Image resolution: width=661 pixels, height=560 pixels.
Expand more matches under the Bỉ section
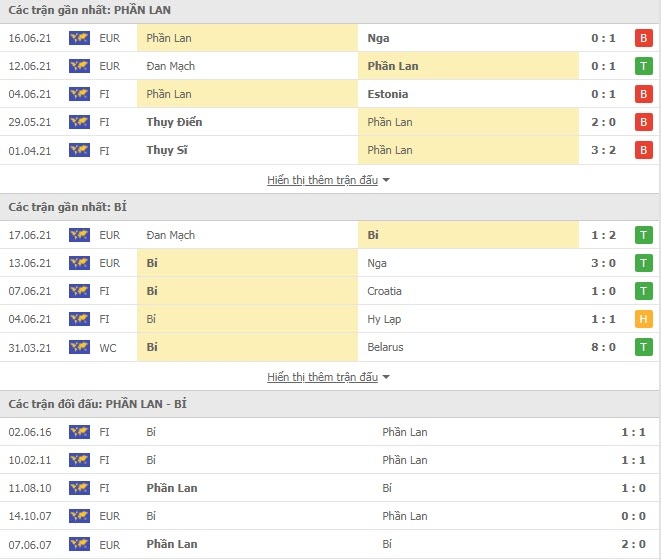(322, 377)
